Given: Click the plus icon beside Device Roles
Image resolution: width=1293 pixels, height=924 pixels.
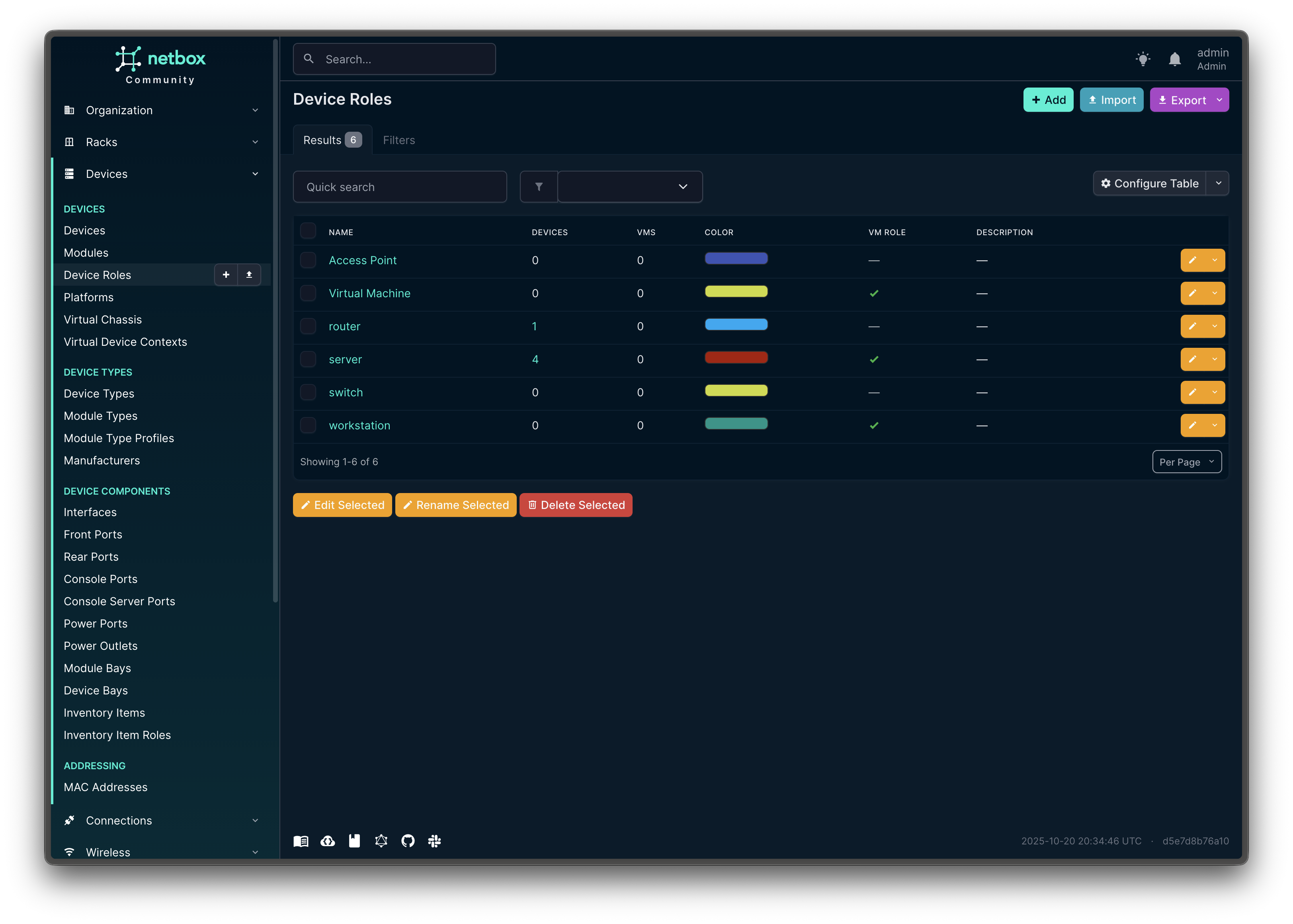Looking at the screenshot, I should [226, 275].
